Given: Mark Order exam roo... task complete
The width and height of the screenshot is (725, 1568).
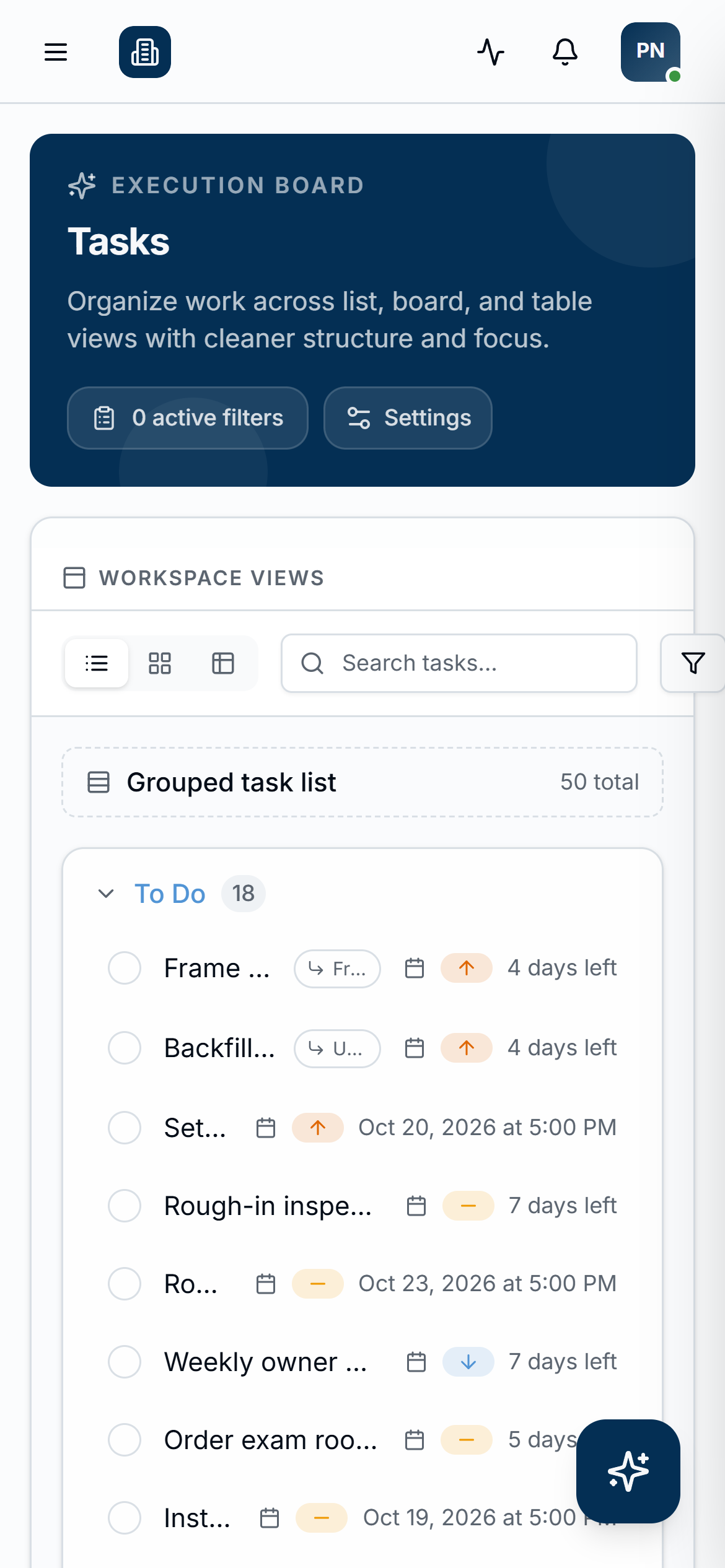Looking at the screenshot, I should tap(125, 1440).
